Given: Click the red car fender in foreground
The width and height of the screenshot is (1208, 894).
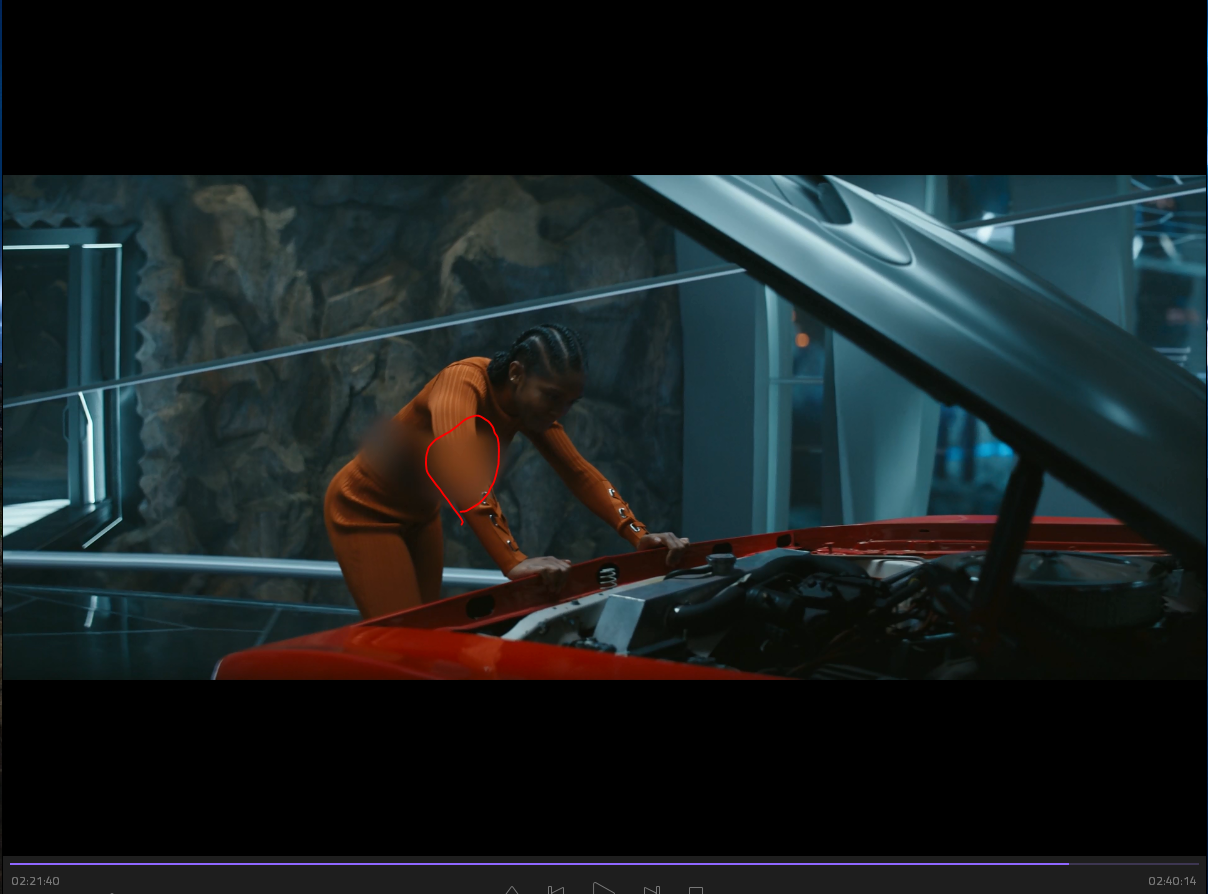Looking at the screenshot, I should click(x=400, y=650).
